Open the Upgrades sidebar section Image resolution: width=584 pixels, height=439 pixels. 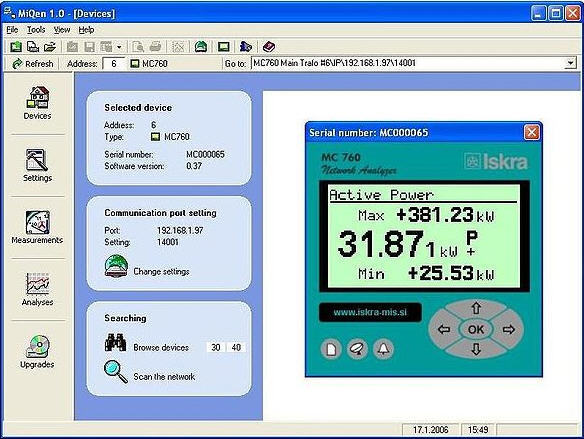click(37, 352)
